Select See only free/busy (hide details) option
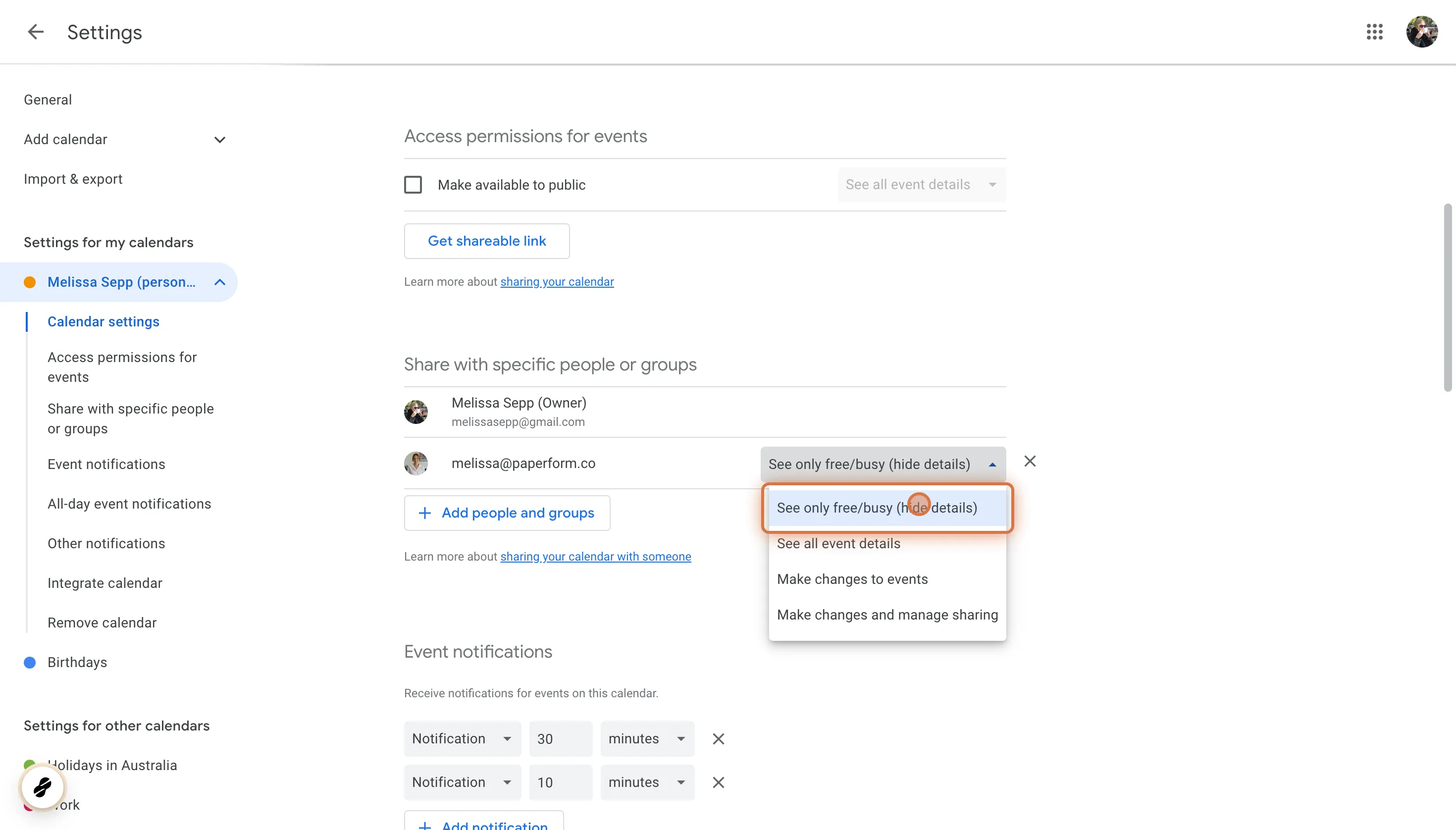The image size is (1456, 830). 887,508
